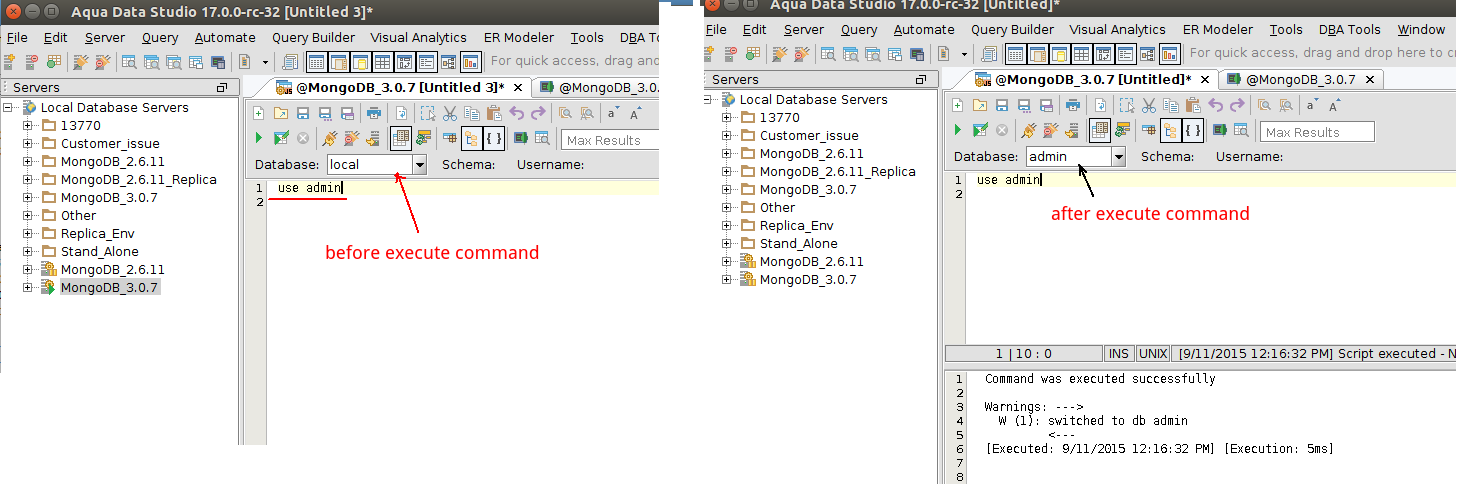Click Increase font size 'A' icon in Untitled 3 window
This screenshot has width=1471, height=495.
pos(635,113)
